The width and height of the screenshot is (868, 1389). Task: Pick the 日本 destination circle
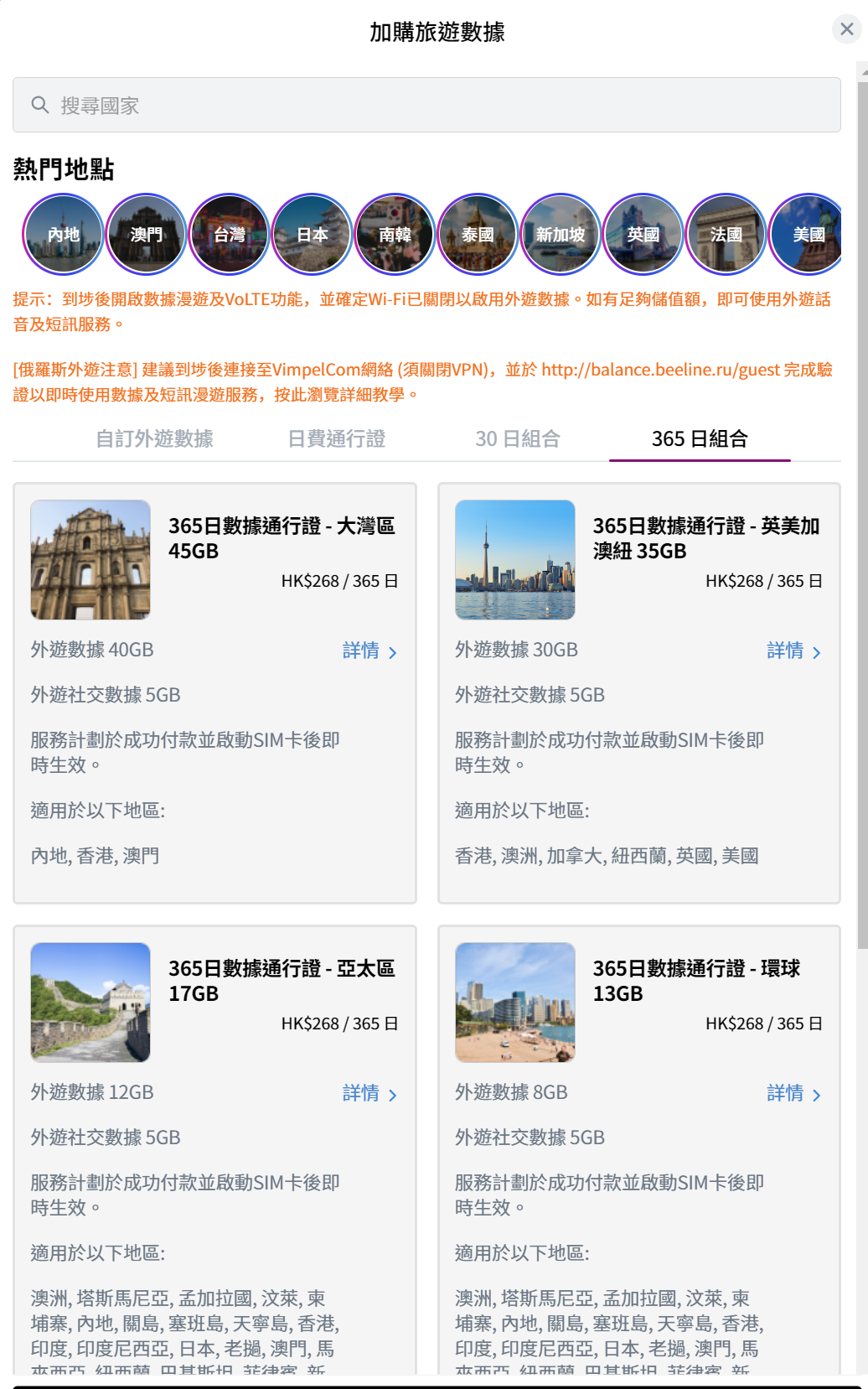click(313, 235)
